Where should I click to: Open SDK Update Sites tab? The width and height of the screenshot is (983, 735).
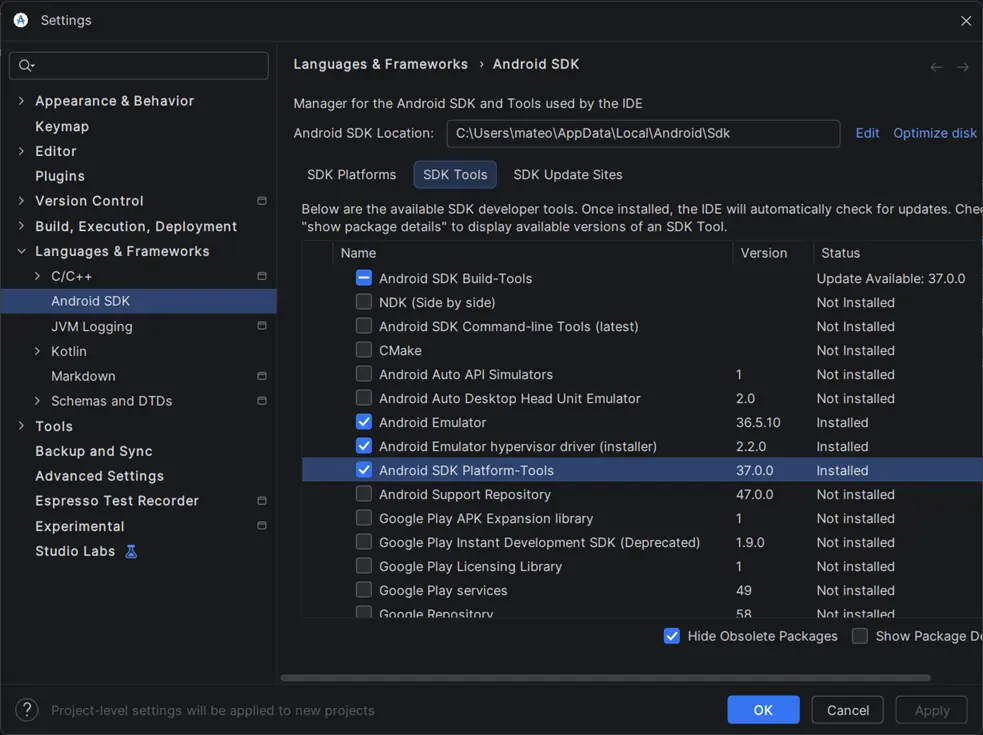[x=568, y=174]
